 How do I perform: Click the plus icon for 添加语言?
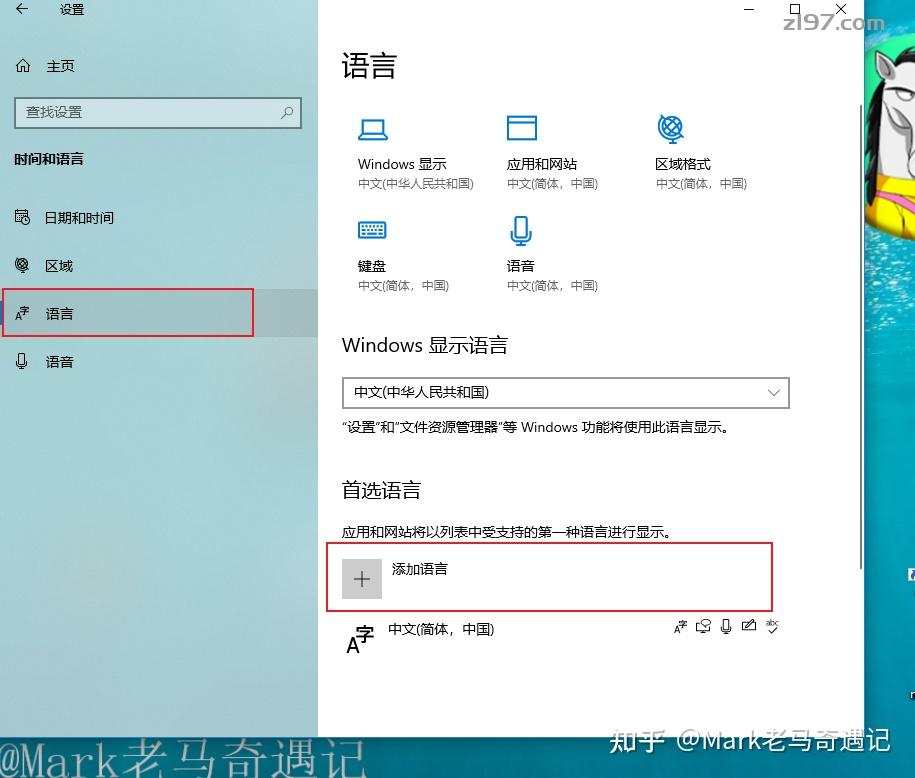(x=362, y=578)
